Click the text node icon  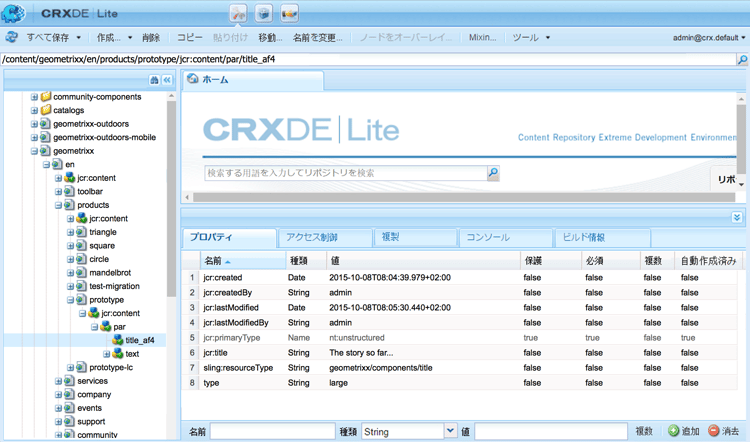click(x=118, y=354)
